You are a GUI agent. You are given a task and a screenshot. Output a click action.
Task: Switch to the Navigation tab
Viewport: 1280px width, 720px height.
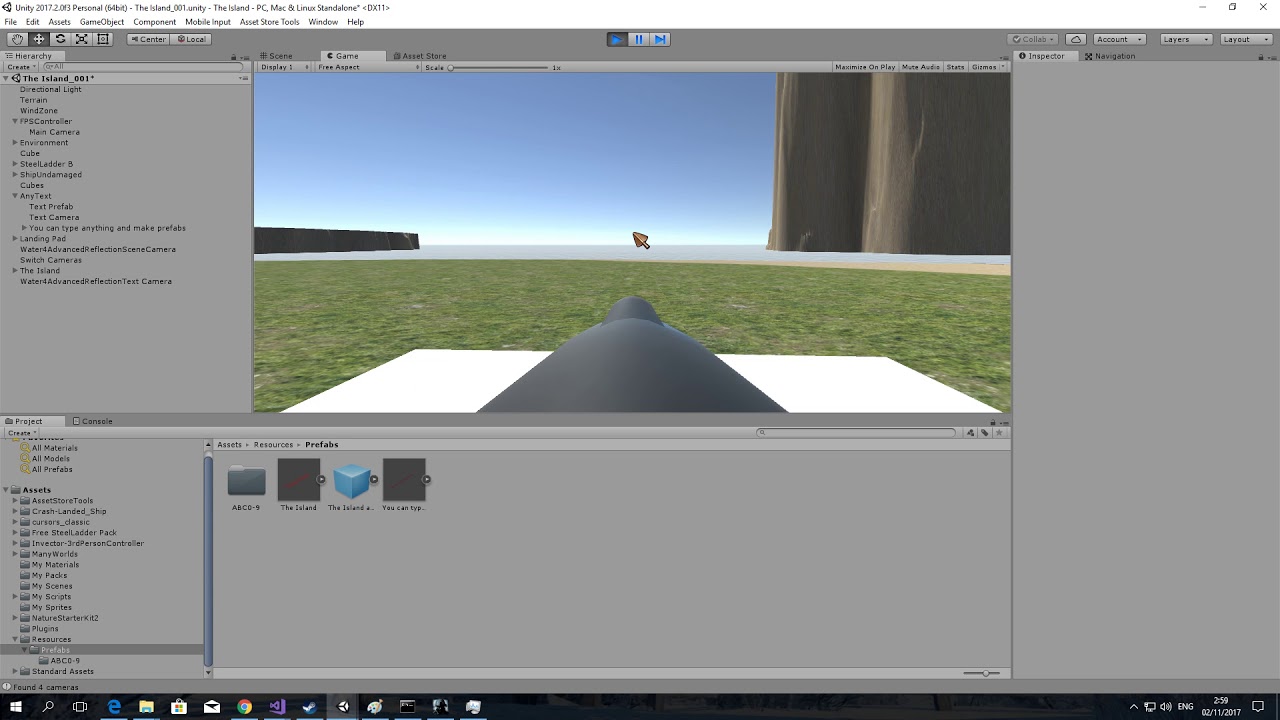[1110, 56]
